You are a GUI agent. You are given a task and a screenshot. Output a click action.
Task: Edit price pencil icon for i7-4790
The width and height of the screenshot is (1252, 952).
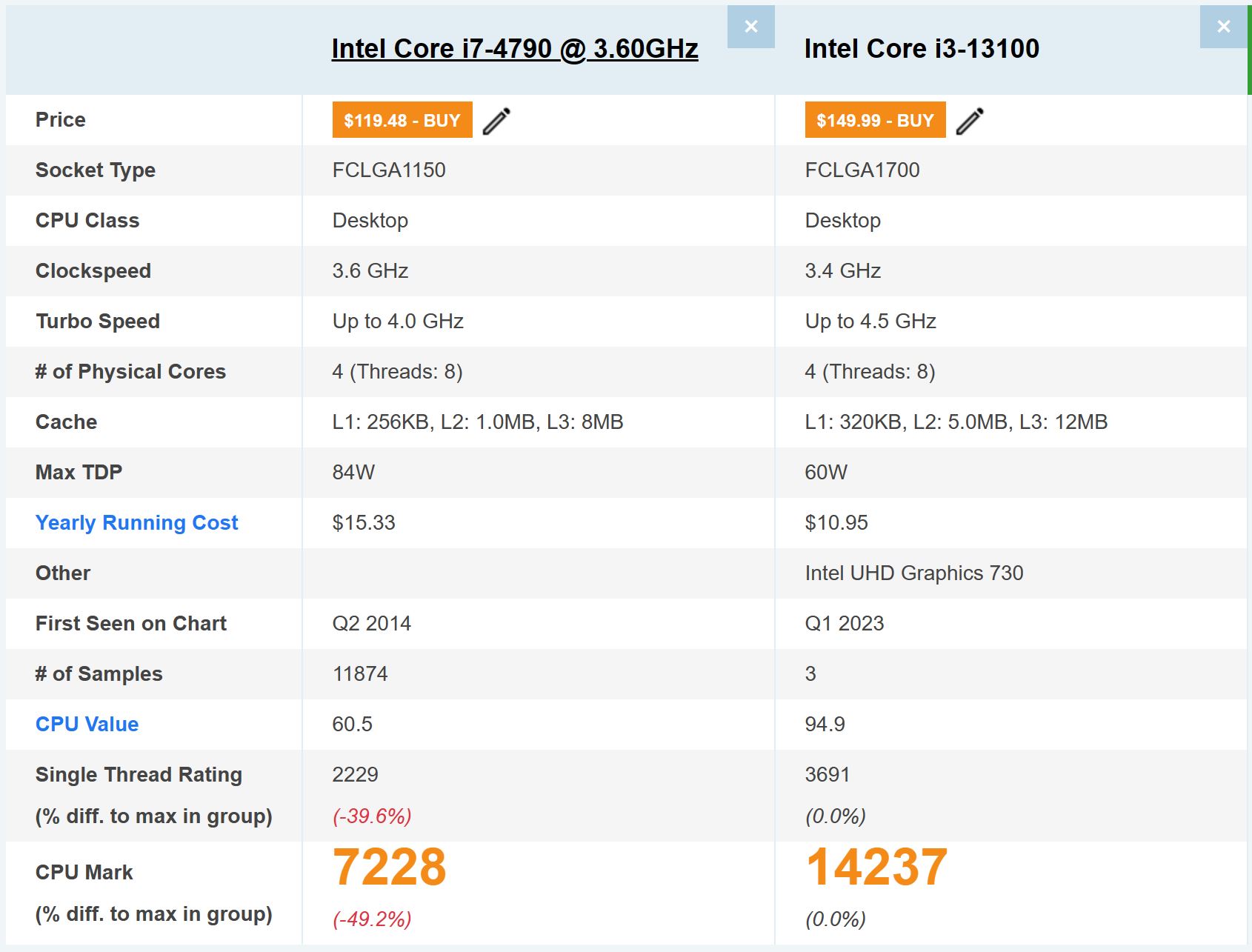pyautogui.click(x=496, y=121)
